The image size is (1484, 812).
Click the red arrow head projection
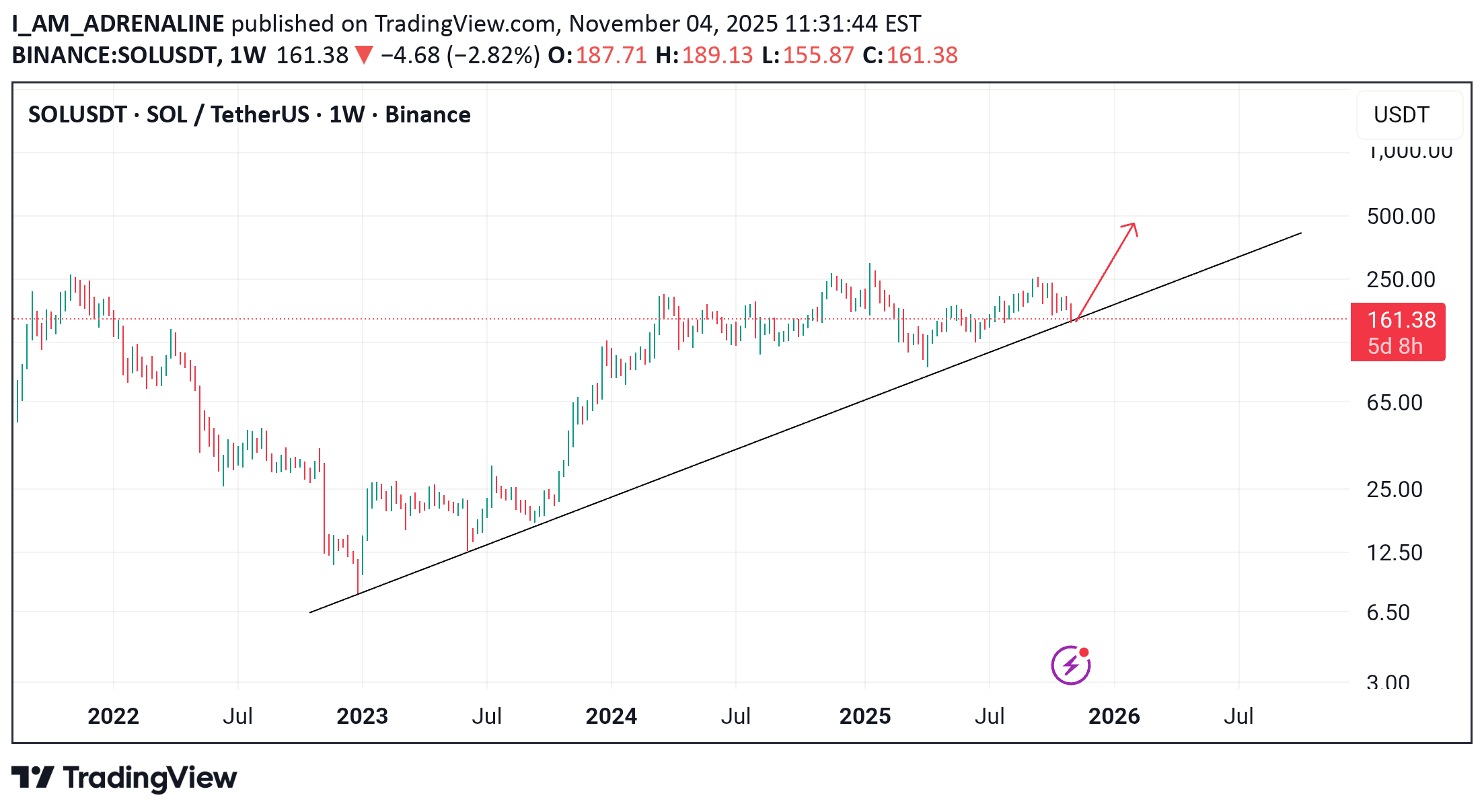pos(1131,228)
